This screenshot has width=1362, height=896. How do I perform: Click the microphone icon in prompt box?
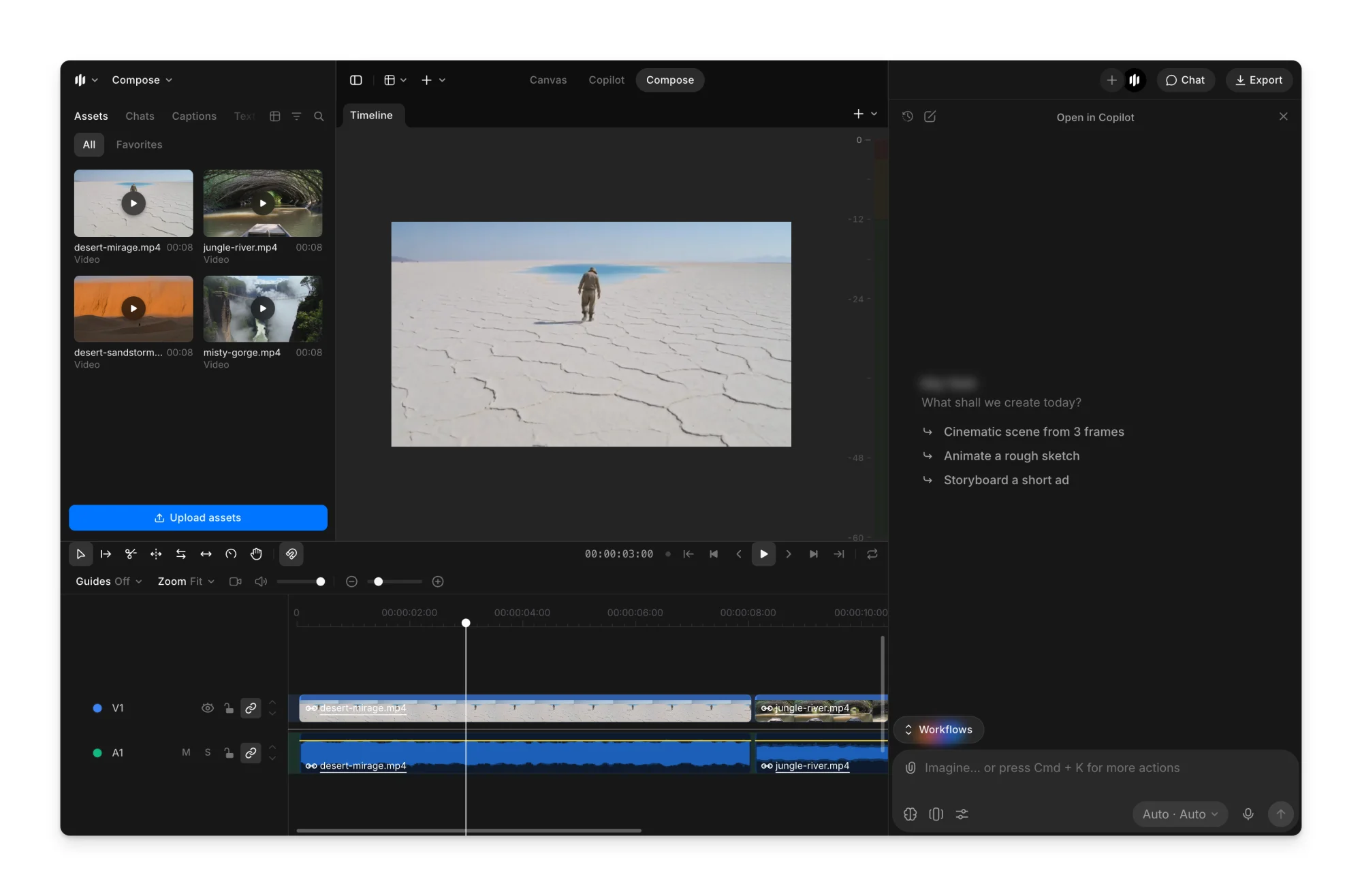pyautogui.click(x=1248, y=814)
